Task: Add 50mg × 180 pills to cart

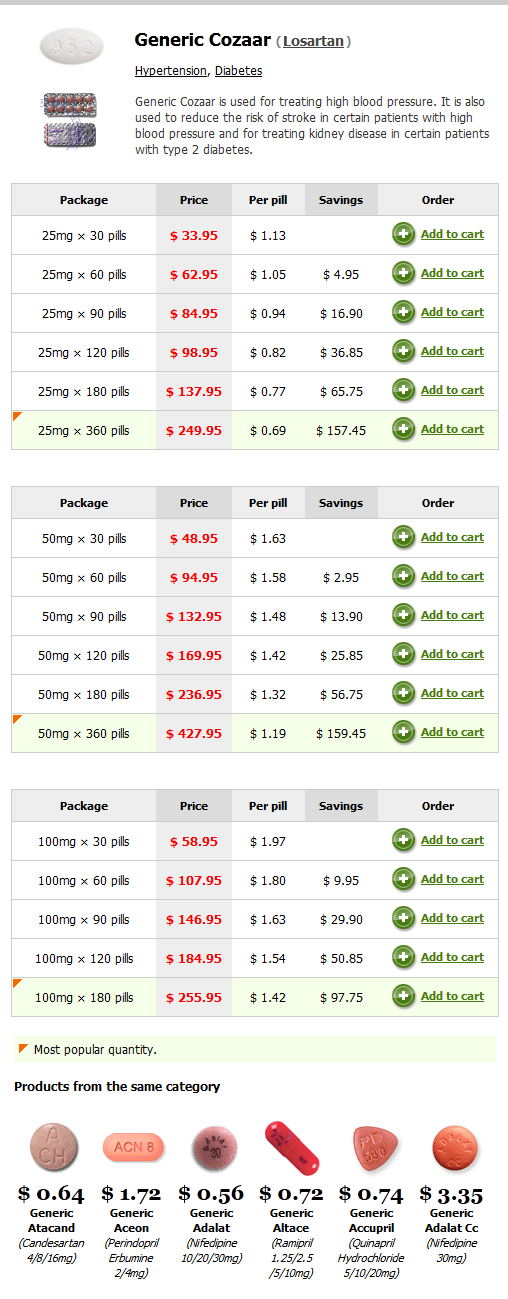Action: point(452,693)
